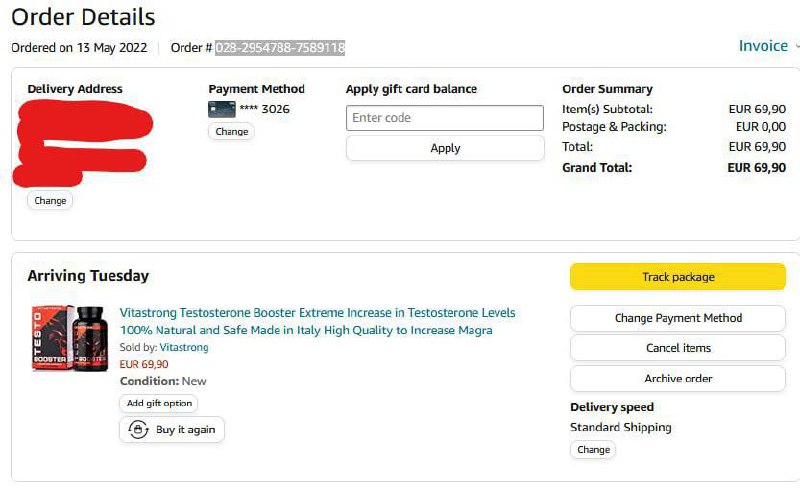Screen dimensions: 800x492
Task: Click Add gift option button
Action: [158, 404]
